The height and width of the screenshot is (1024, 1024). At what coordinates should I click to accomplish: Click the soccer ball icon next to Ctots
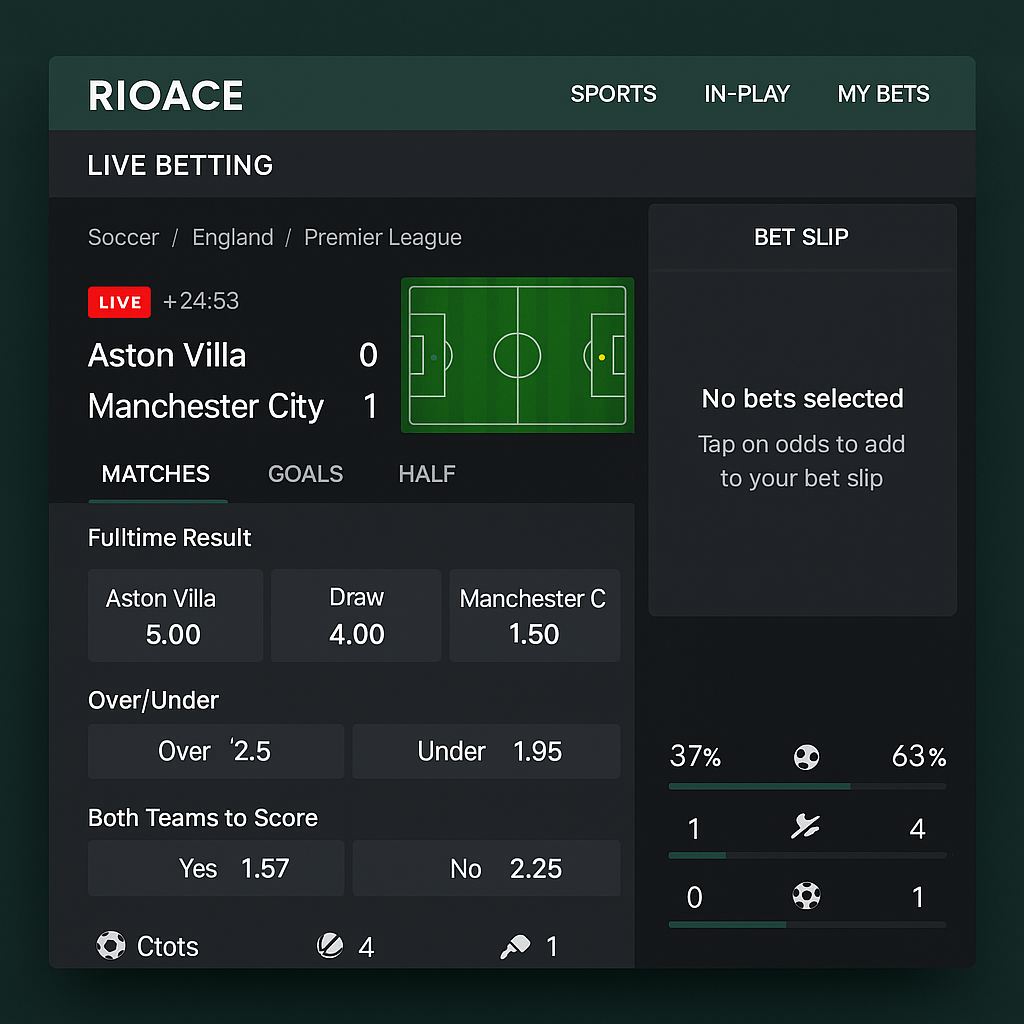pyautogui.click(x=111, y=945)
